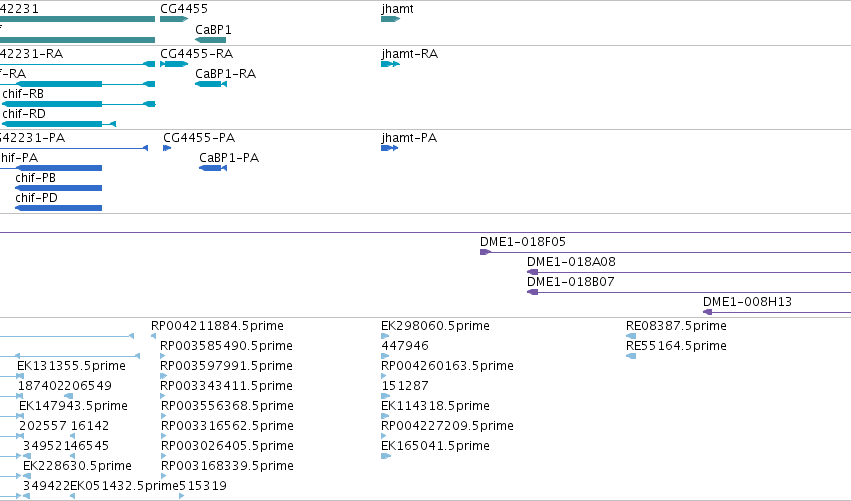Select the DME1-018F05 clone start marker
851x501 pixels.
click(486, 252)
